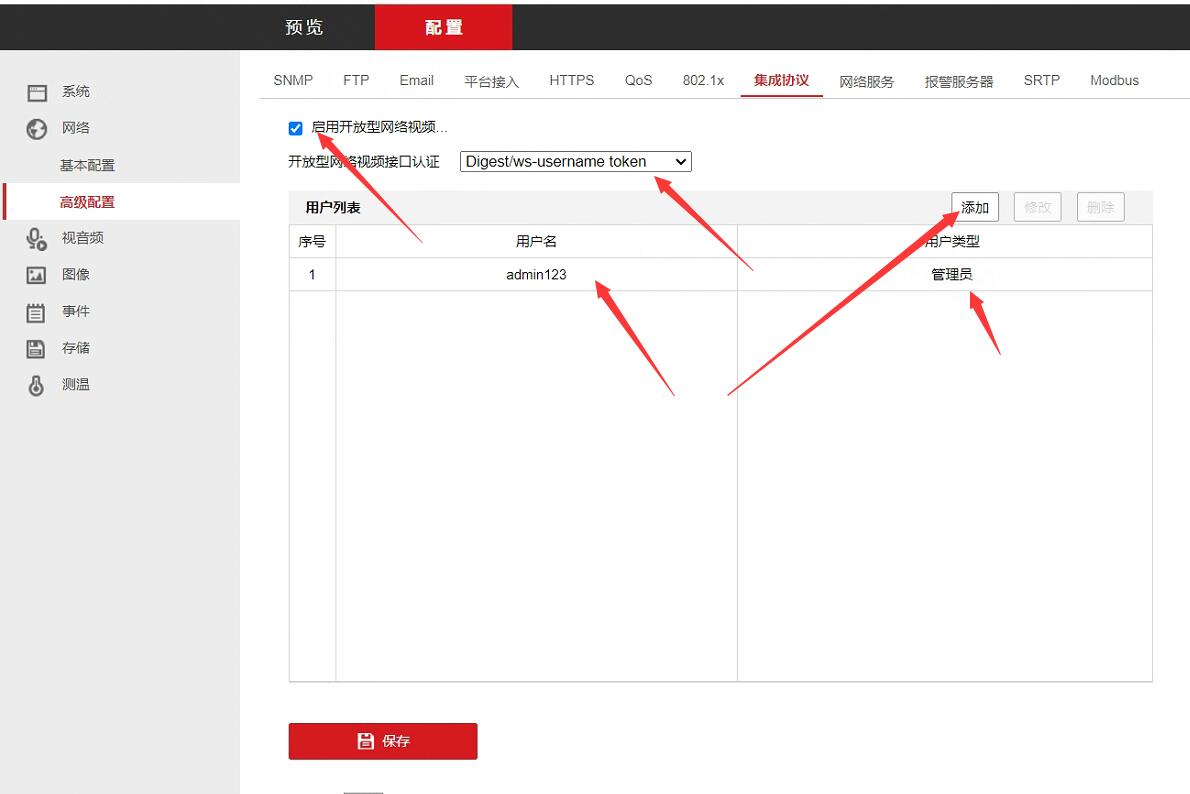
Task: Select the Modbus tab
Action: coord(1114,81)
